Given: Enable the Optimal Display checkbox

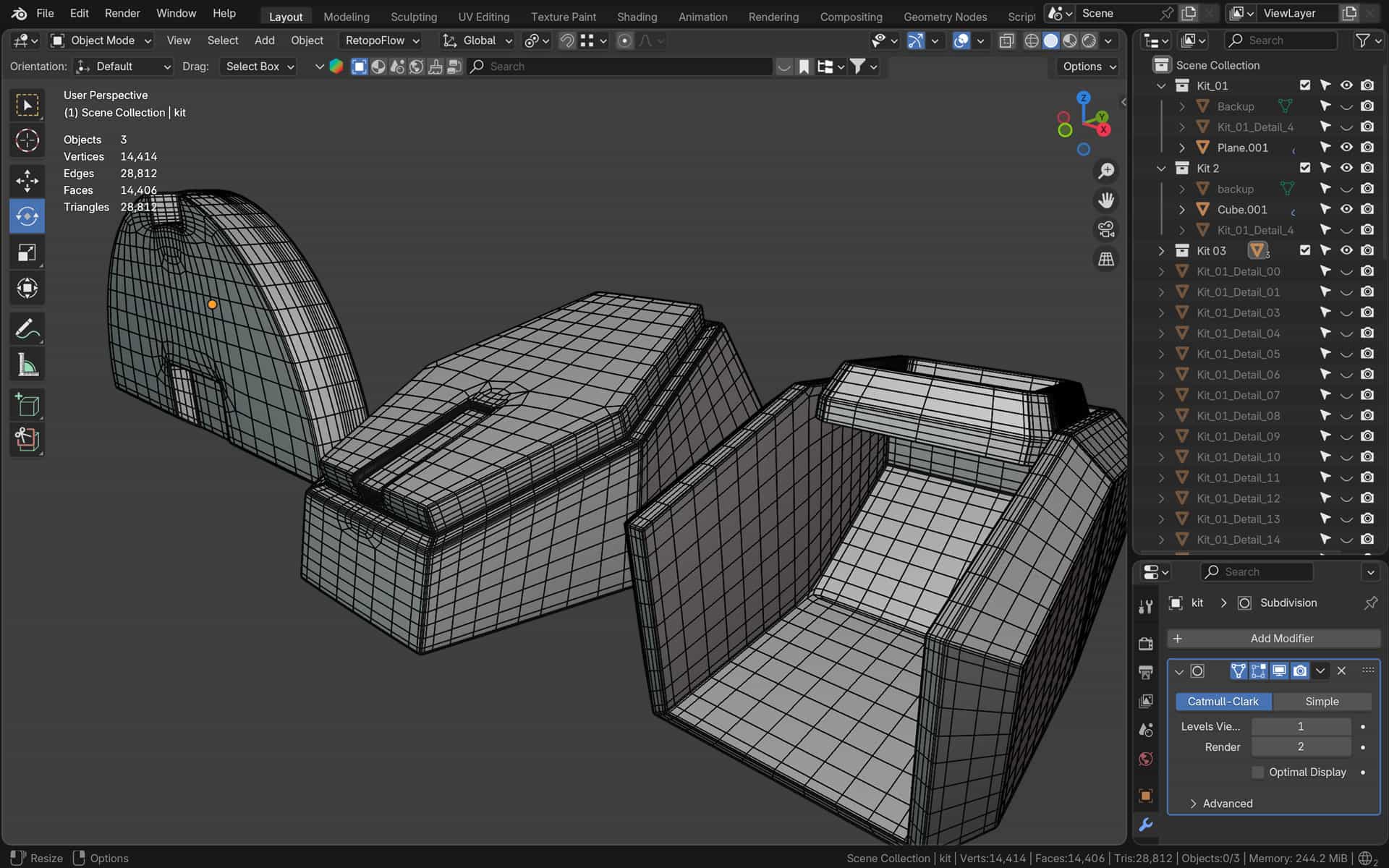Looking at the screenshot, I should pyautogui.click(x=1258, y=772).
